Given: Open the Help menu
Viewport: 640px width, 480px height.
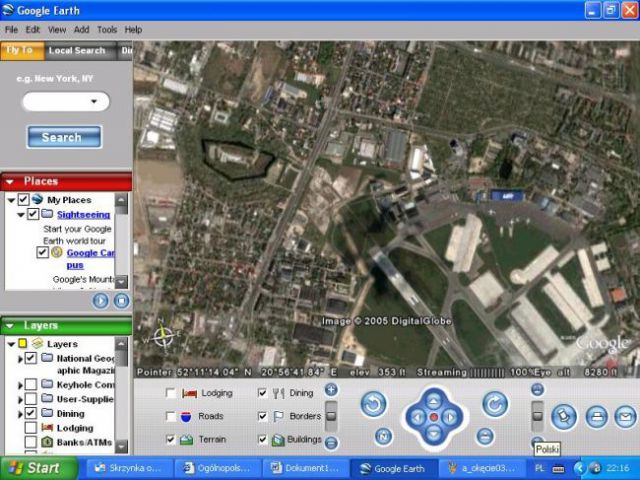Looking at the screenshot, I should [133, 29].
